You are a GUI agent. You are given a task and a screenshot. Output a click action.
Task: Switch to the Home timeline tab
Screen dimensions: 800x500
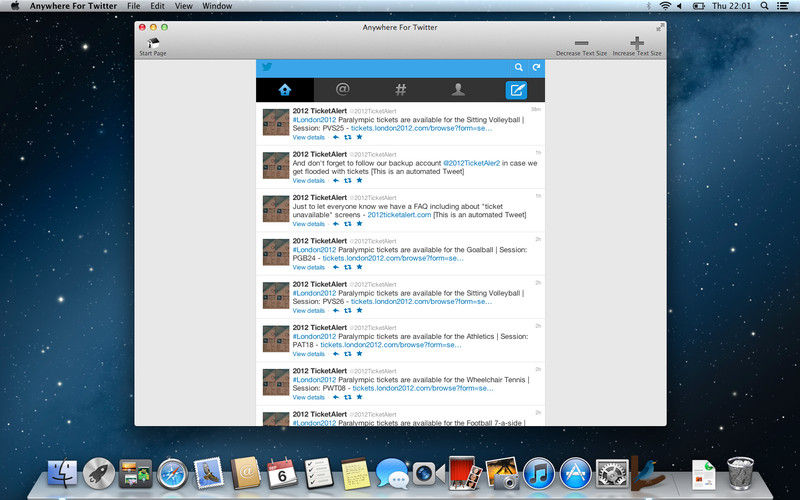coord(285,90)
